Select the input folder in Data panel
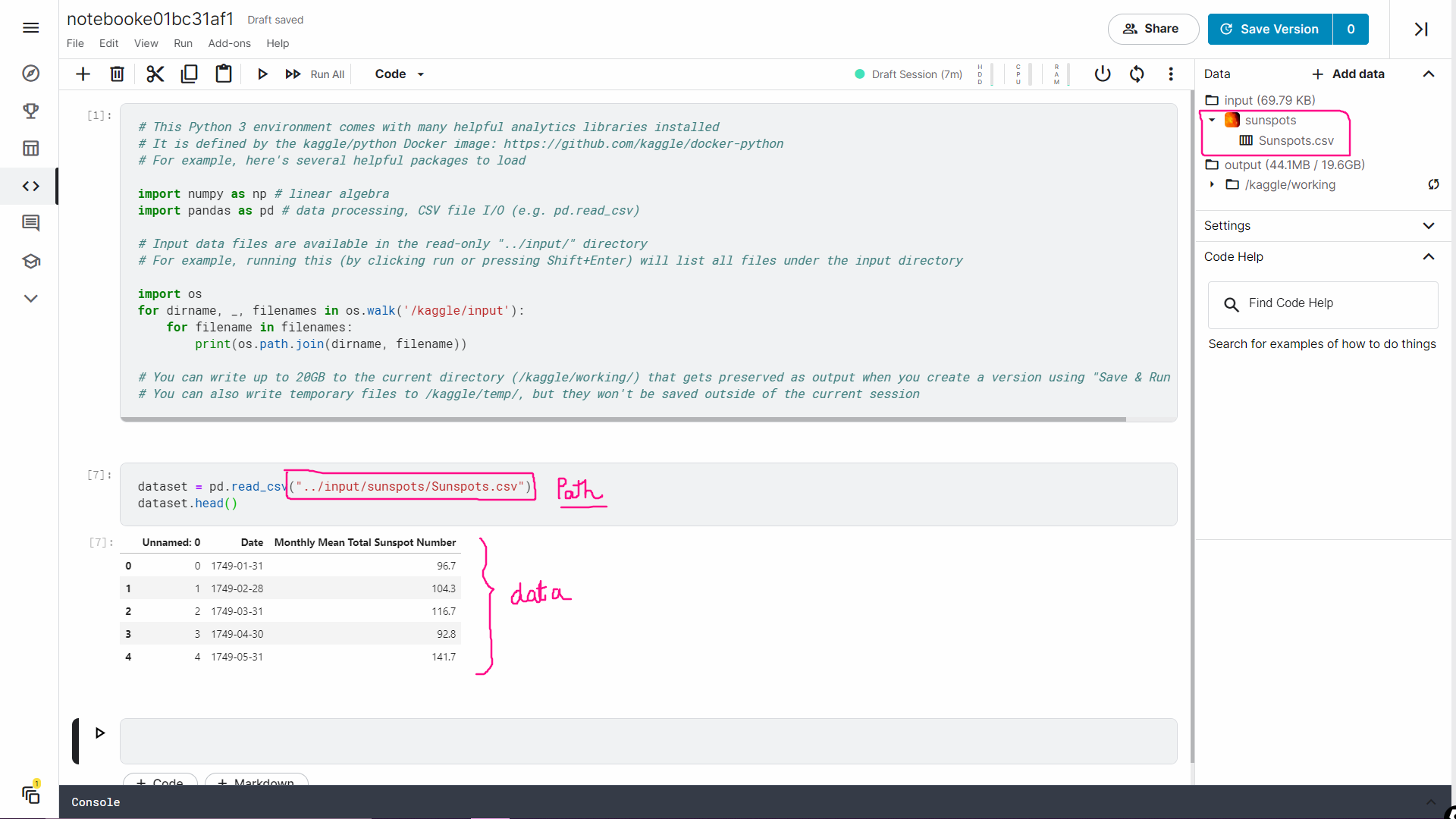Screen dimensions: 1456x819 pyautogui.click(x=1260, y=100)
